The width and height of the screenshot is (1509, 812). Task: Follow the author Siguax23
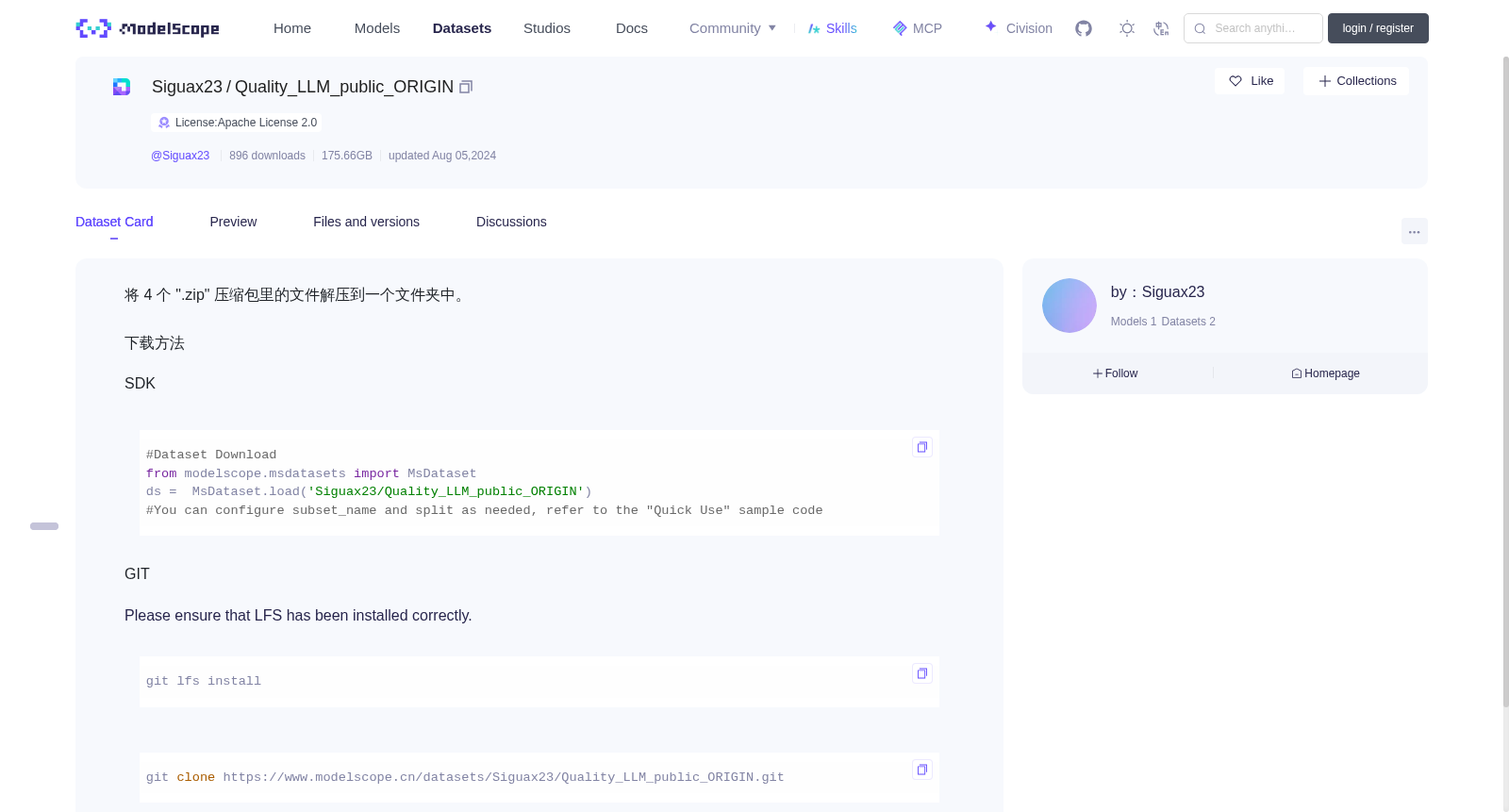tap(1116, 373)
